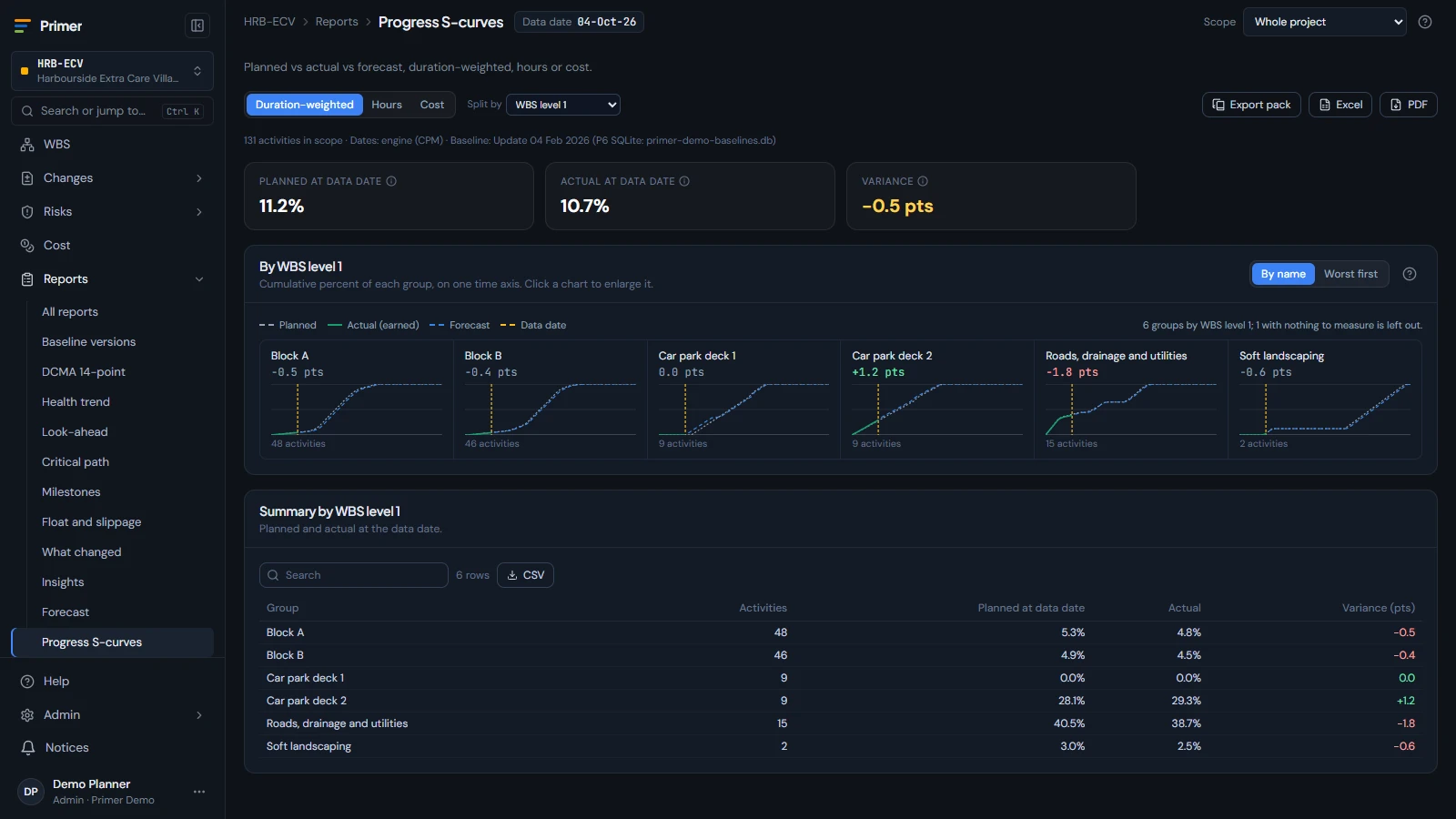The width and height of the screenshot is (1456, 819).
Task: Click info icon next to Planned at data date
Action: [391, 181]
